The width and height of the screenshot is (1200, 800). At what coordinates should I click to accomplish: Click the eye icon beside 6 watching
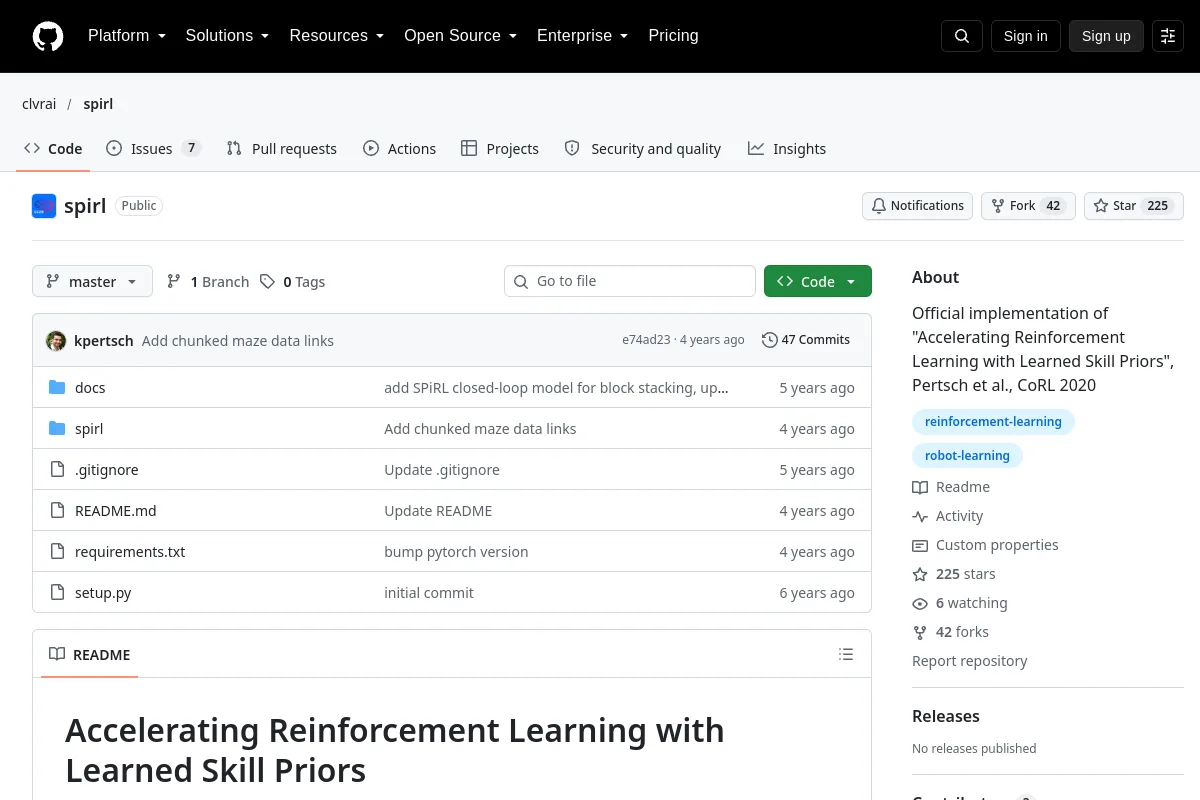[x=920, y=603]
